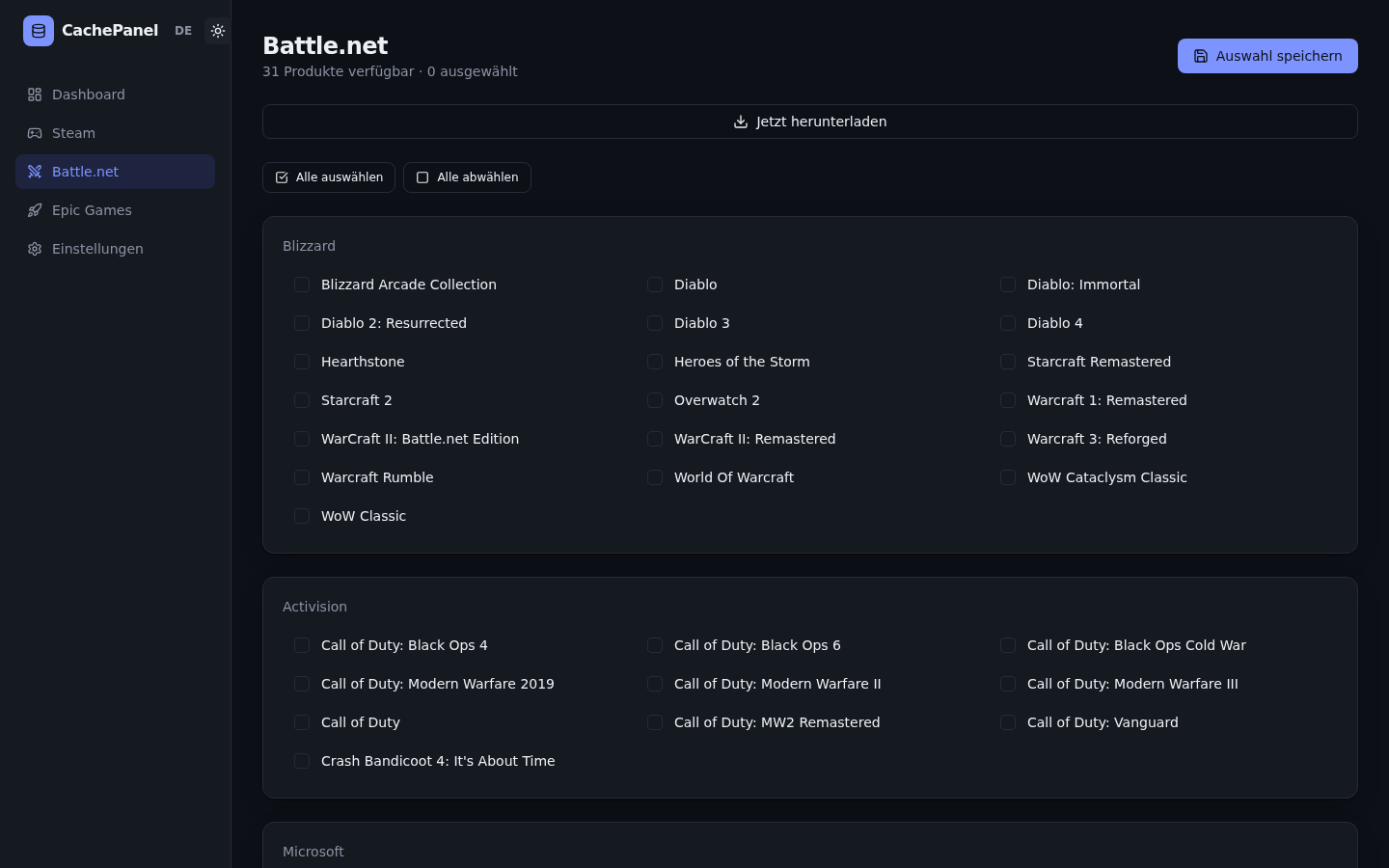Enable Call of Duty: Black Ops 4 checkbox
1389x868 pixels.
point(302,645)
